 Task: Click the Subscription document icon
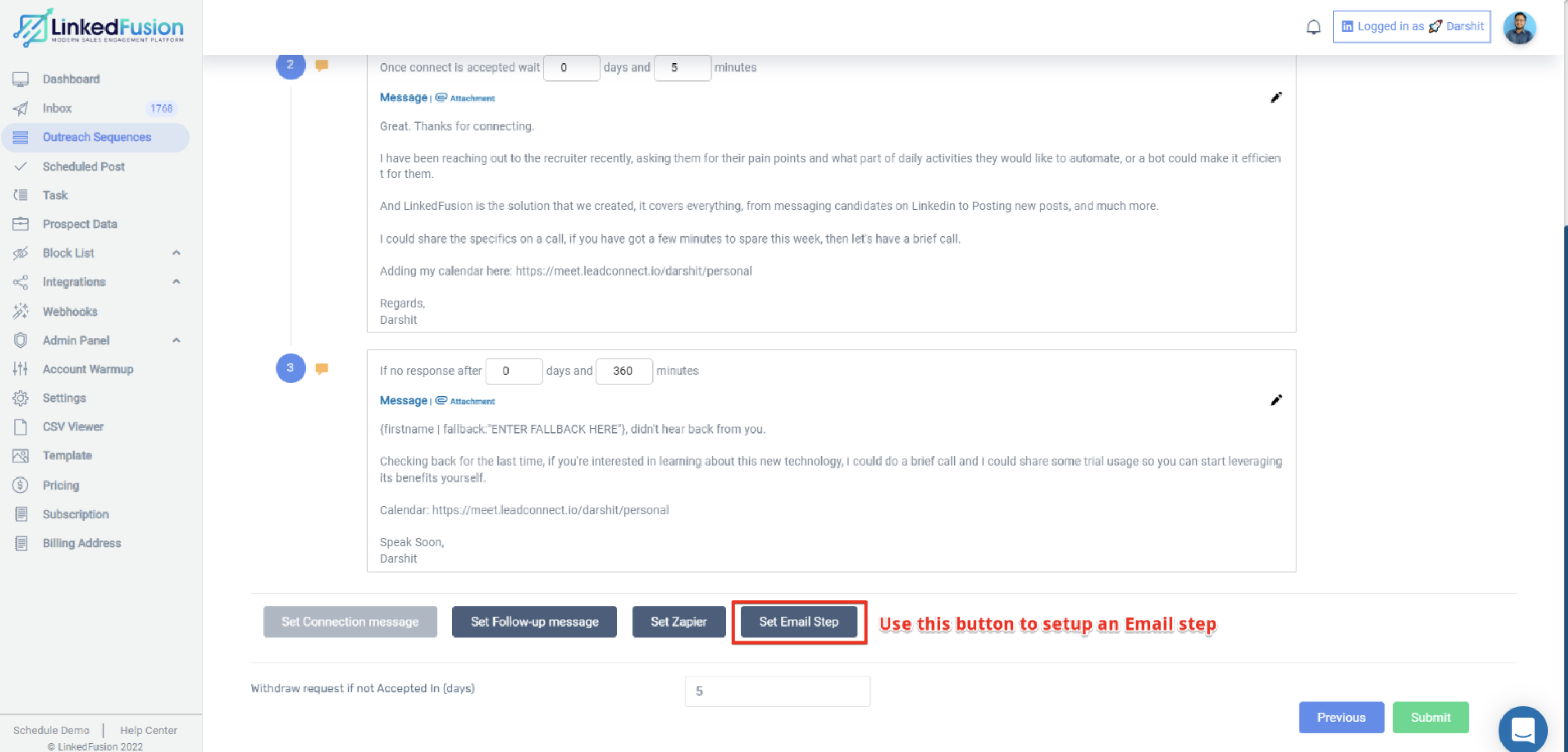click(x=21, y=514)
